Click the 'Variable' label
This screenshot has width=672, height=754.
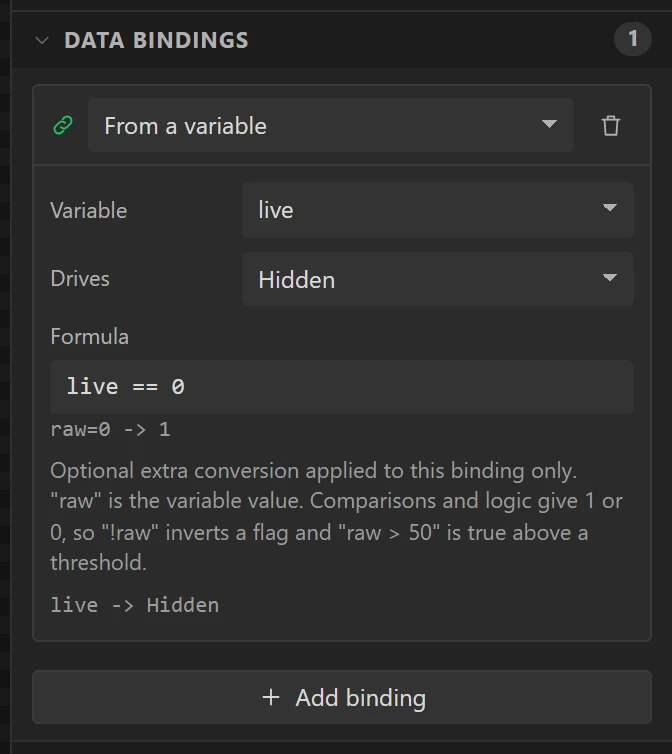click(x=89, y=211)
